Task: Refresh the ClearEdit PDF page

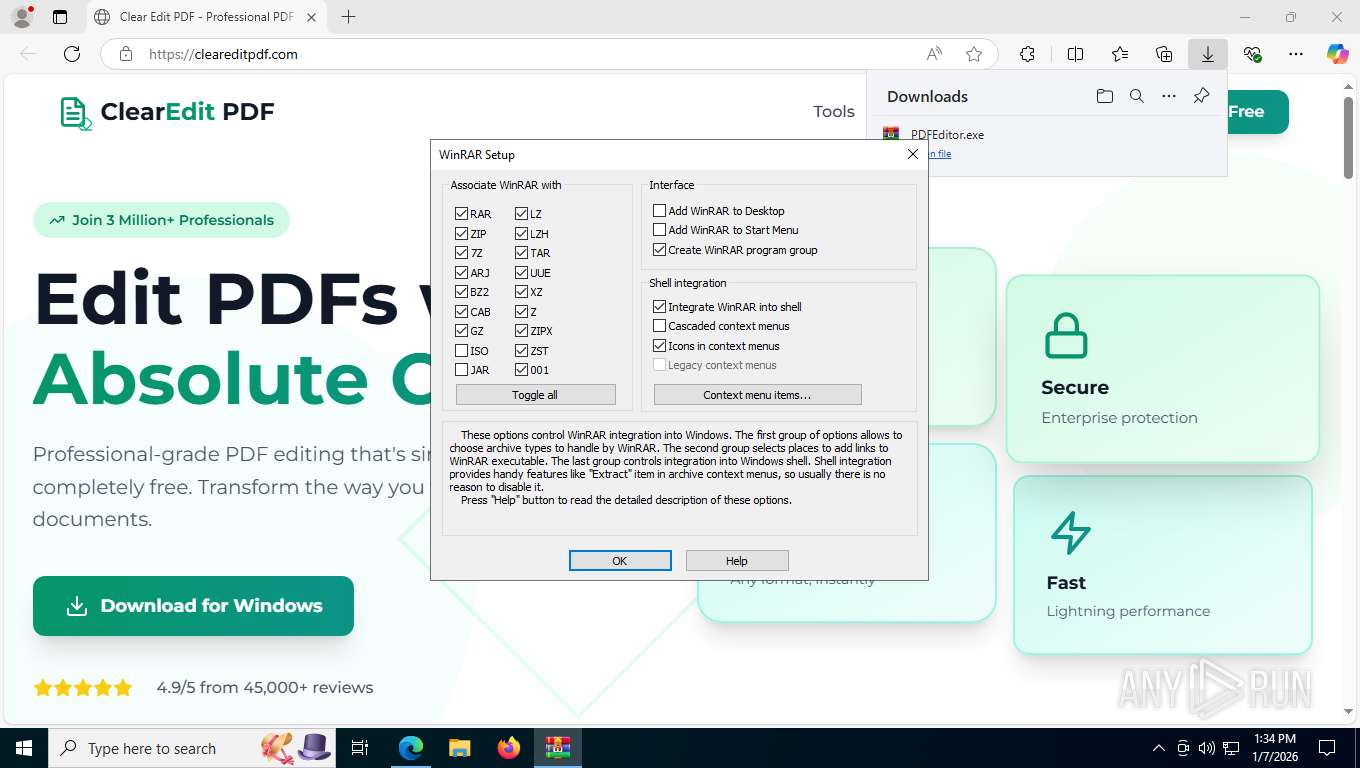Action: click(72, 54)
